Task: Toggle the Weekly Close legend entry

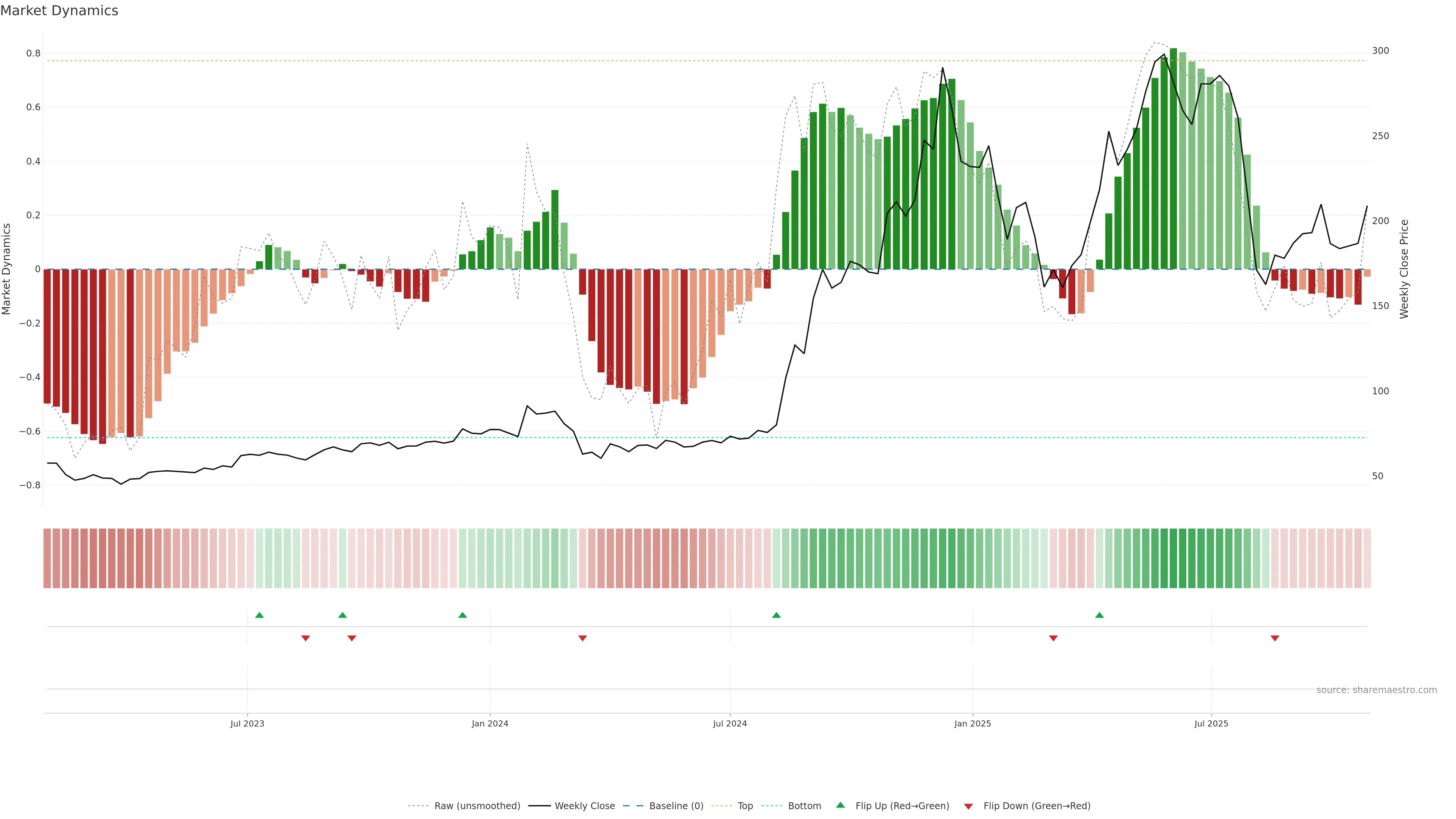Action: (x=584, y=805)
